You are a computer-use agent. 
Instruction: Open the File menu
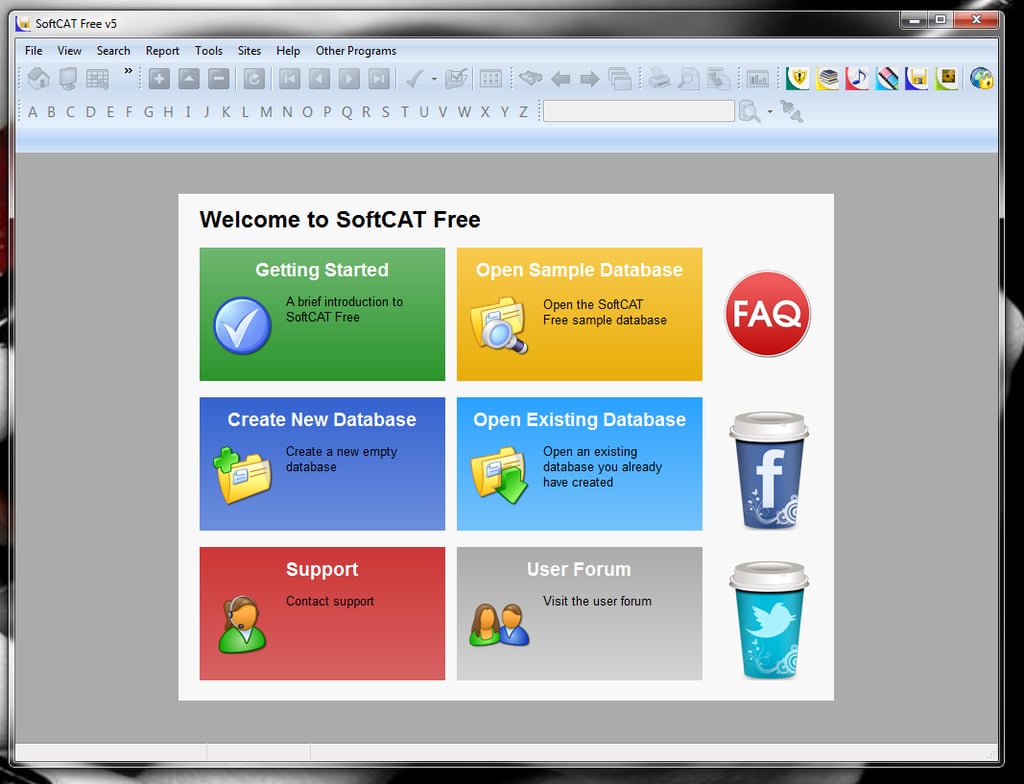(33, 50)
